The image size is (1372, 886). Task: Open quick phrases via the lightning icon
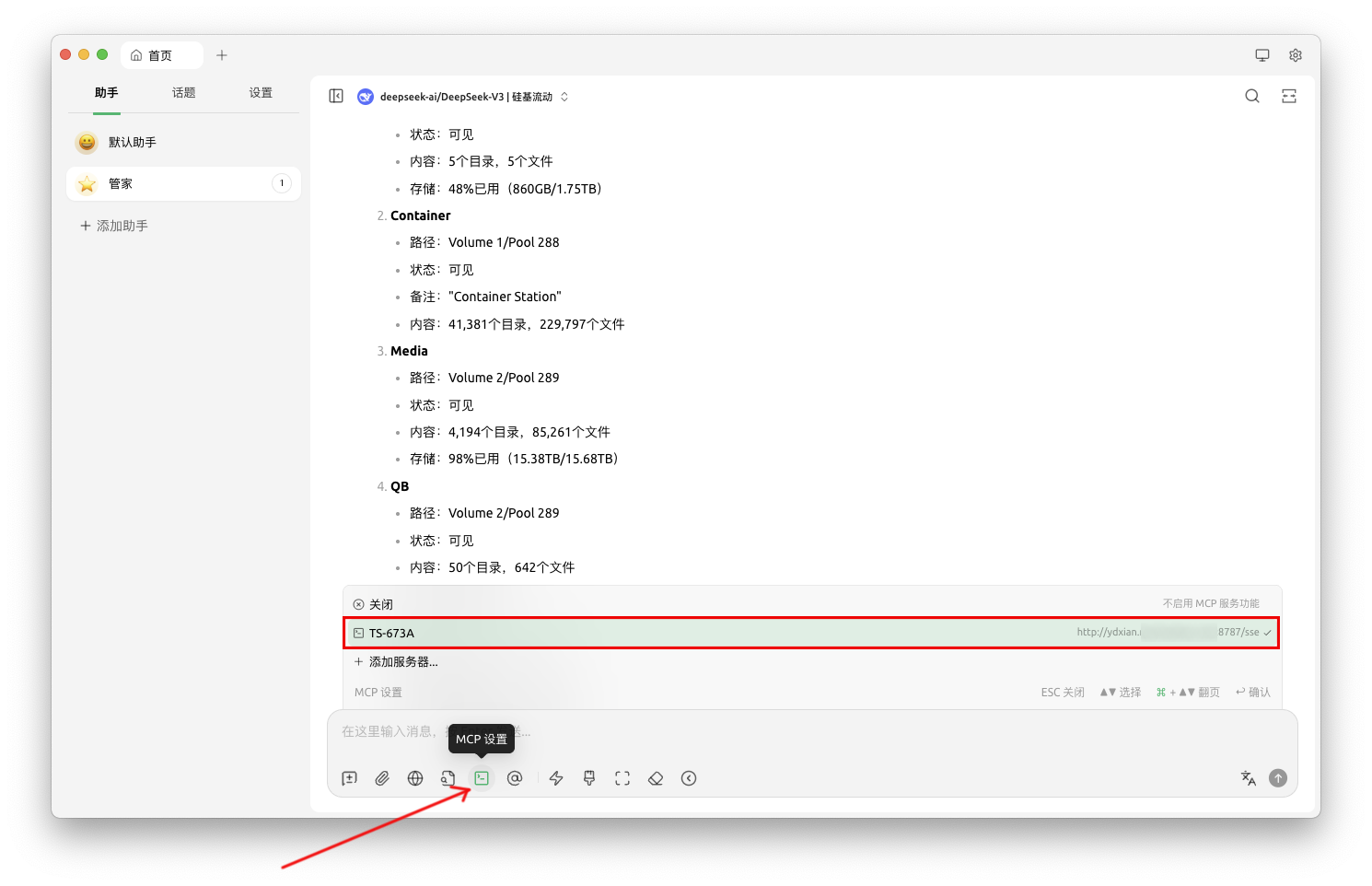(556, 778)
